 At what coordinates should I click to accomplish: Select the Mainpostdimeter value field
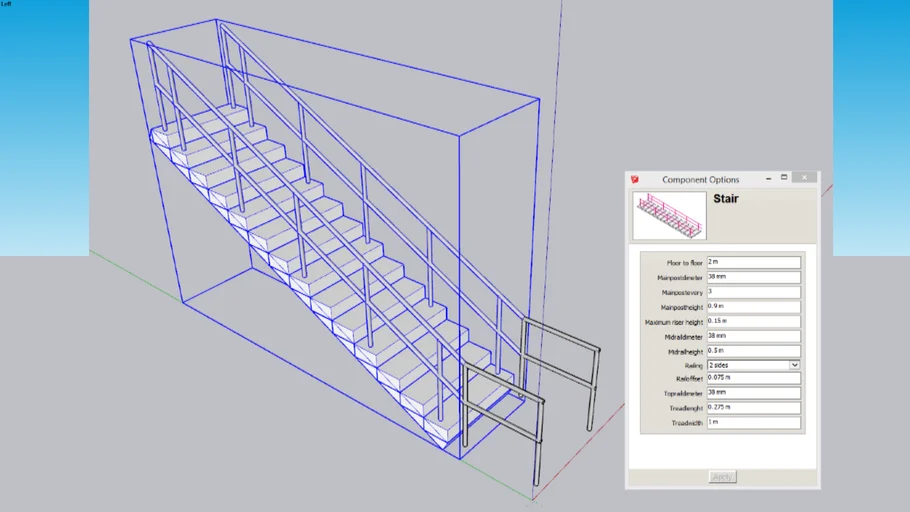pos(754,277)
